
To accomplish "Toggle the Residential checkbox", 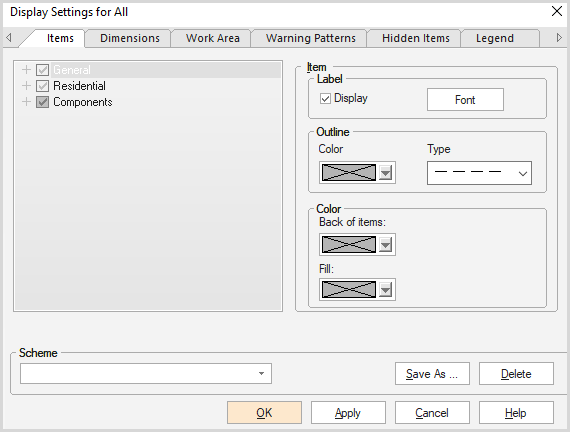I will pyautogui.click(x=43, y=86).
